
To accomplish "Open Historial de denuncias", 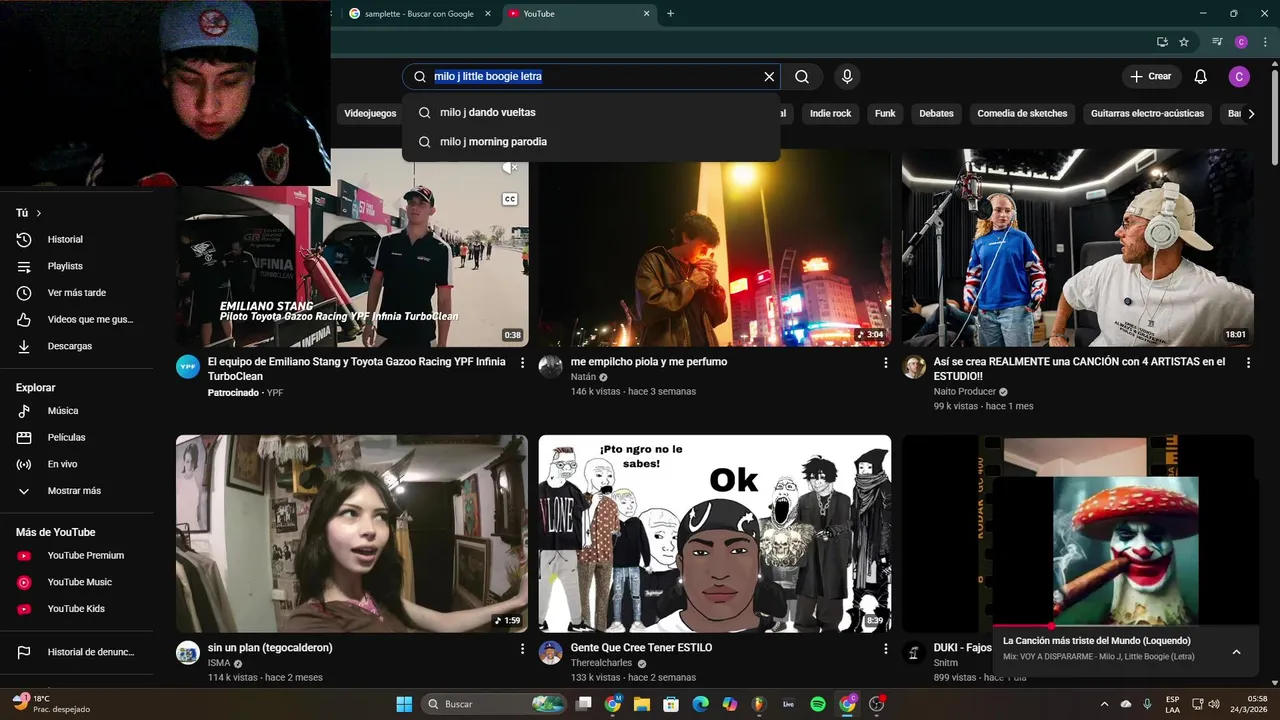I will coord(77,652).
